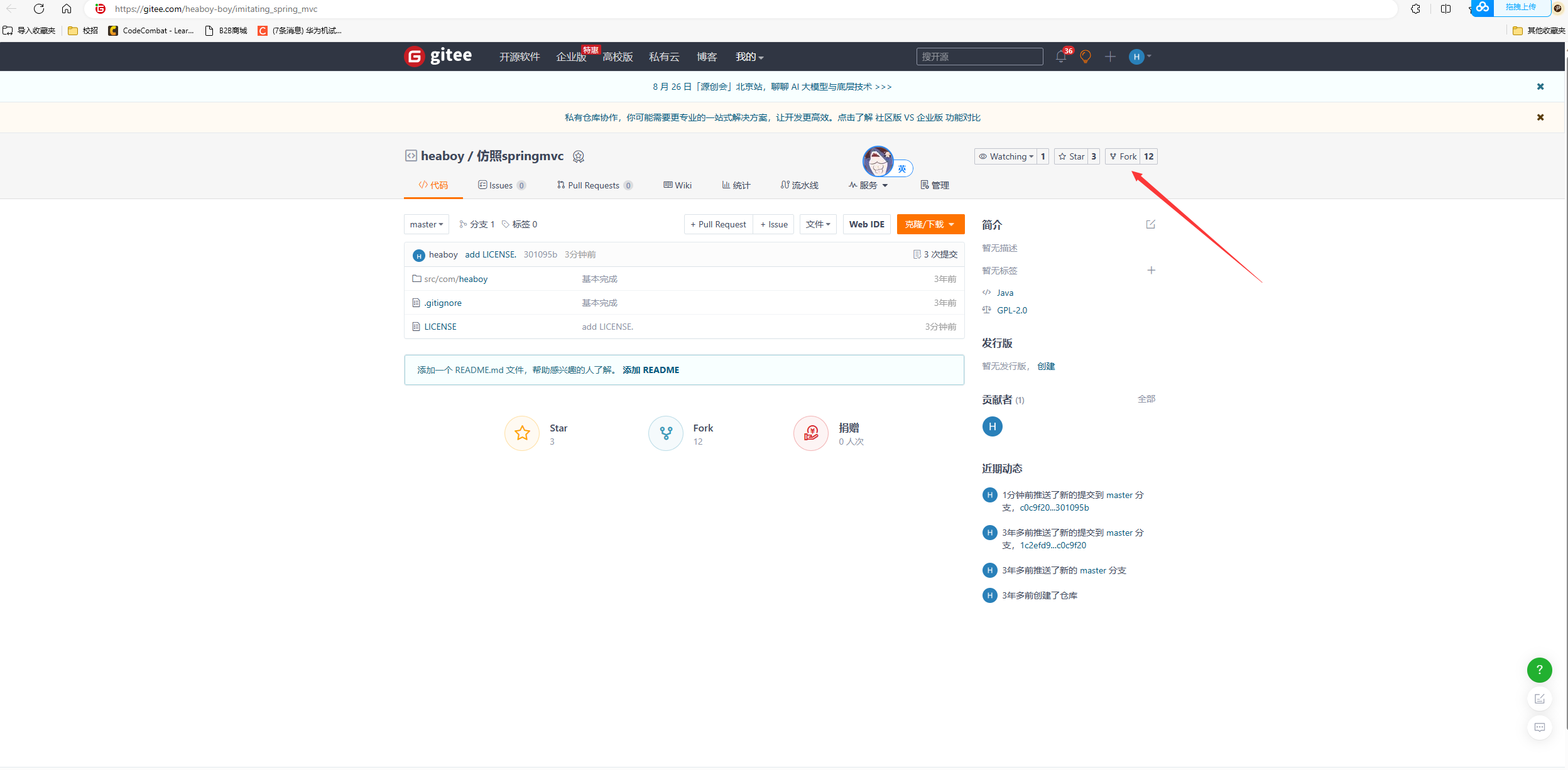Add a tag with the plus icon
The image size is (1568, 770).
(x=1151, y=270)
